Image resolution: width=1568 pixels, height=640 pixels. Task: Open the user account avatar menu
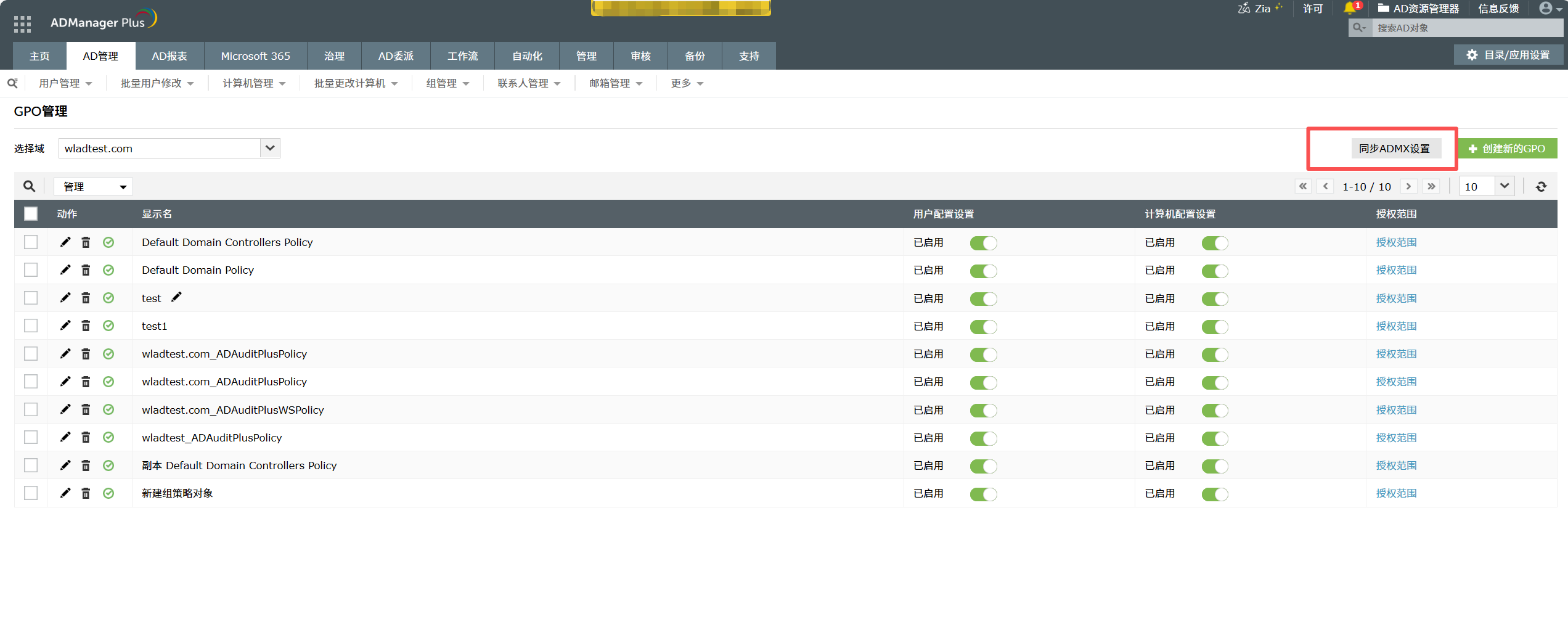coord(1550,8)
